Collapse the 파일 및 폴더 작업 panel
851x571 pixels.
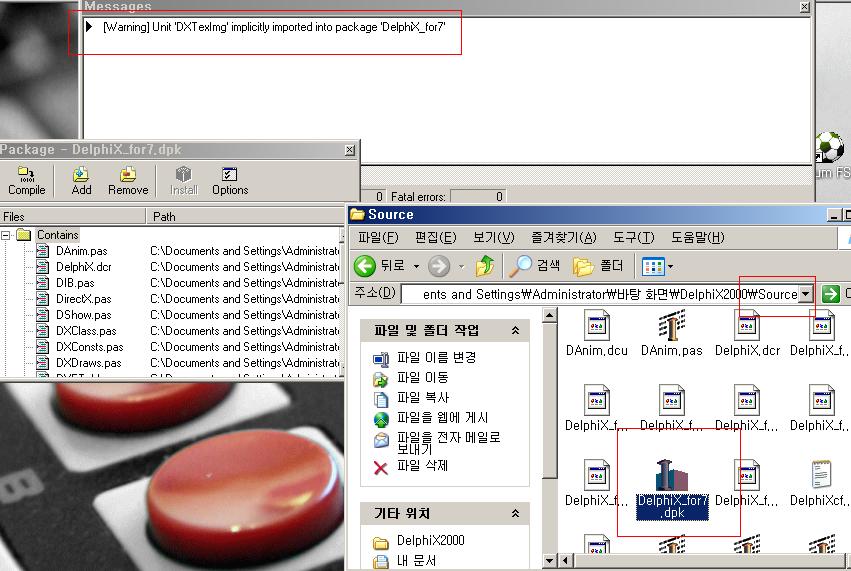(515, 331)
